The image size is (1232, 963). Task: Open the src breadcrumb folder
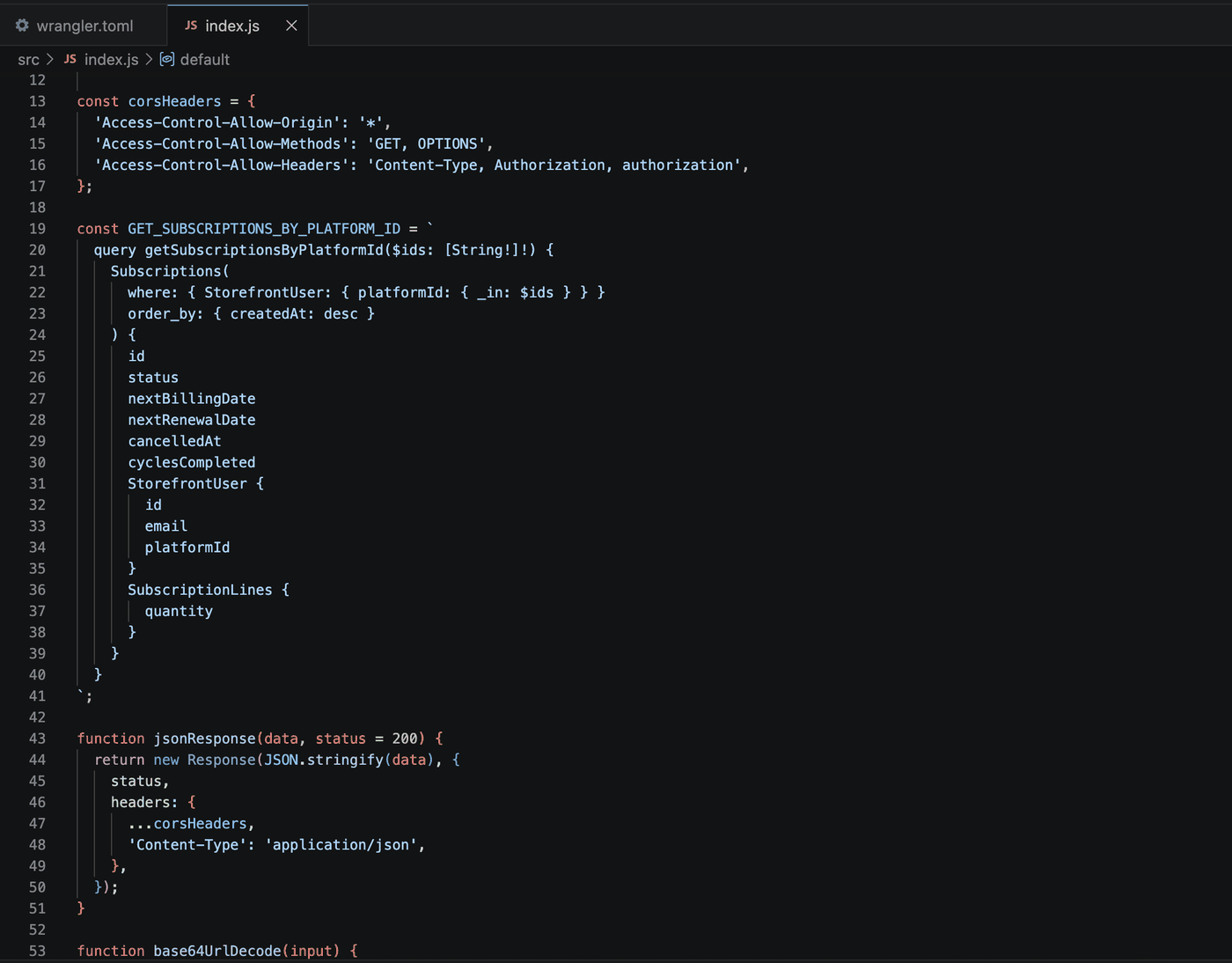coord(28,60)
